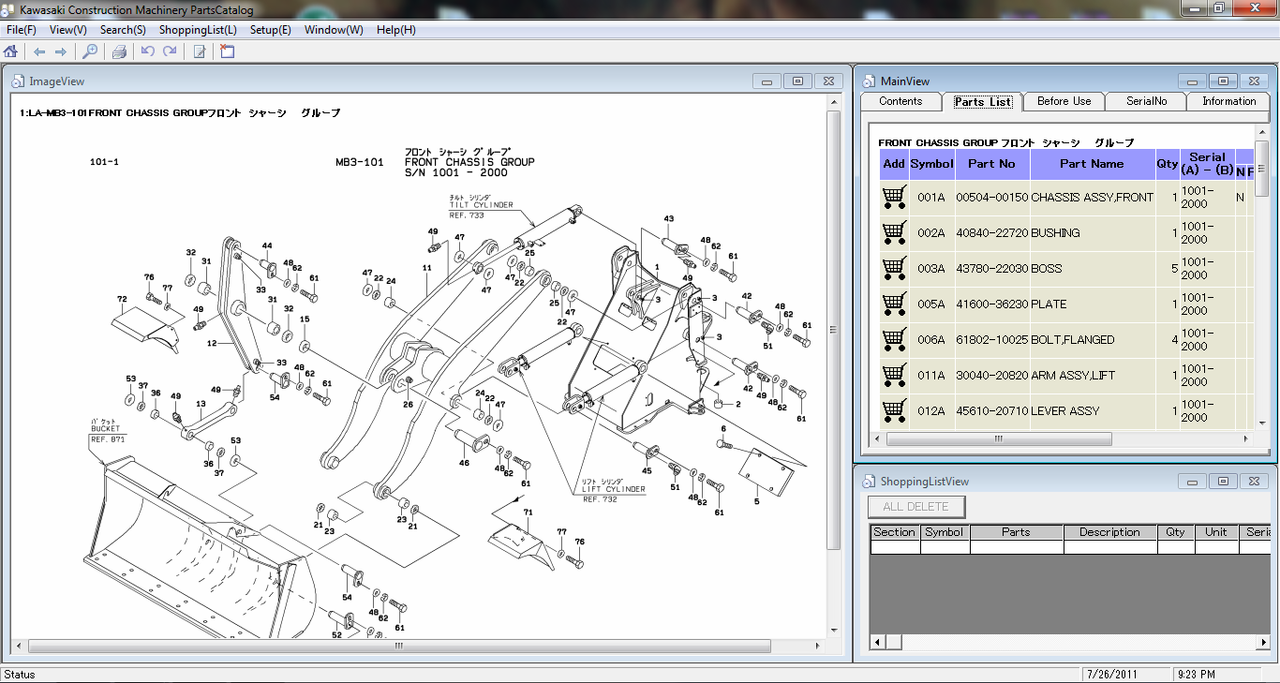Image resolution: width=1280 pixels, height=683 pixels.
Task: Click the Symbol column header in parts list
Action: tap(932, 164)
